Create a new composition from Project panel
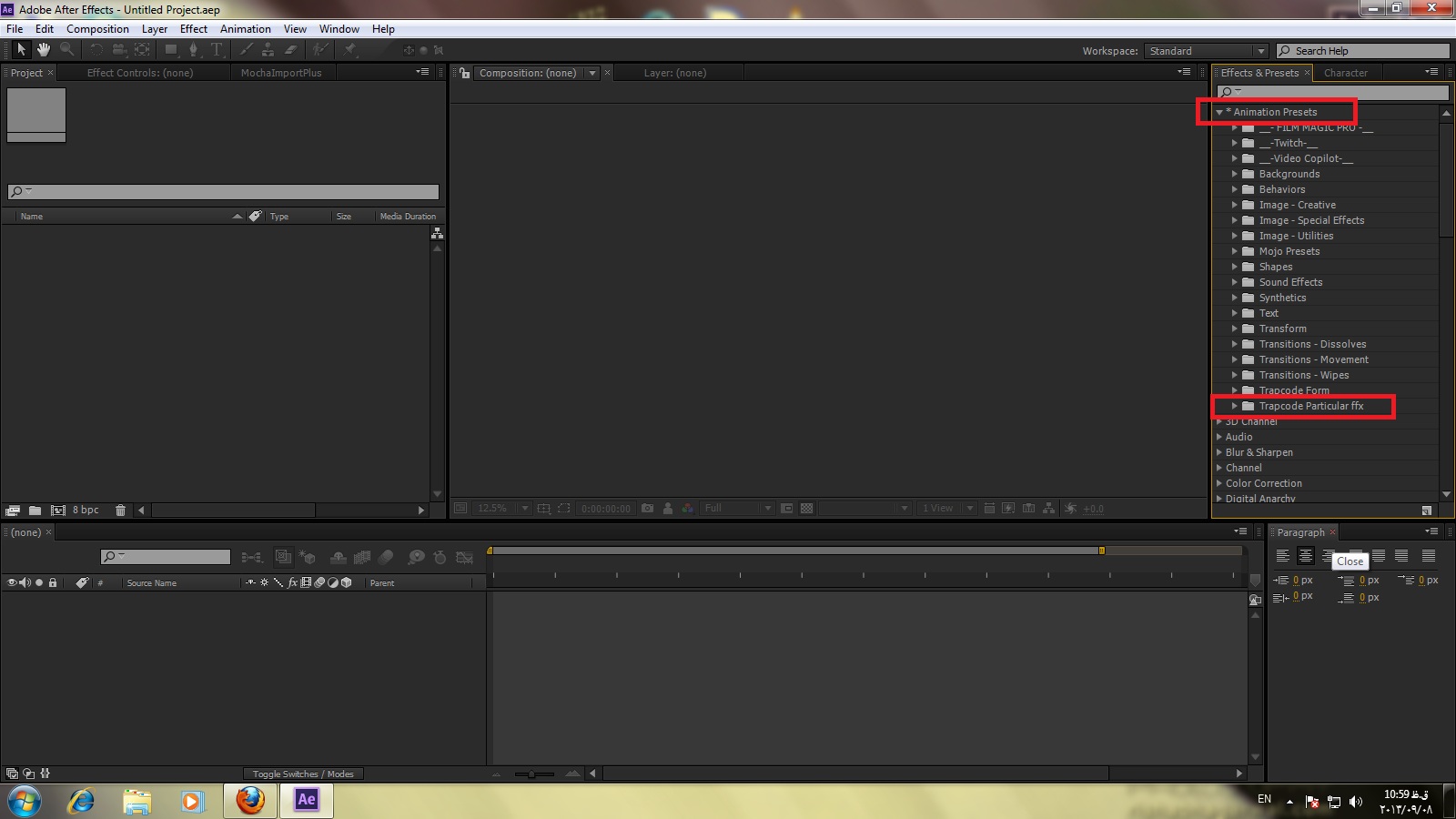1456x819 pixels. point(58,511)
